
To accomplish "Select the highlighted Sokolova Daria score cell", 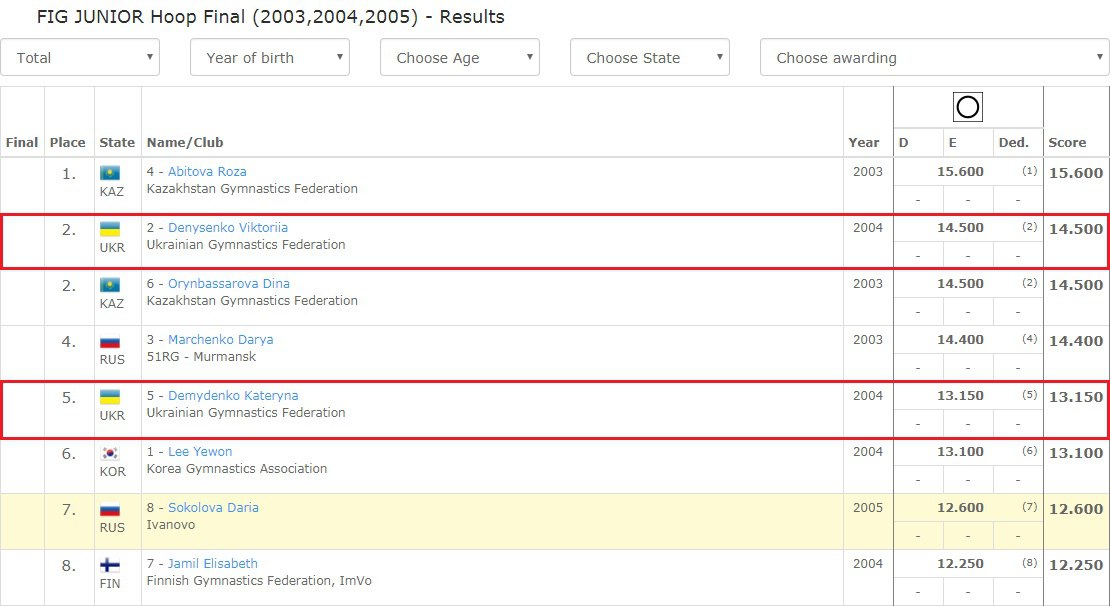I will tap(1075, 509).
